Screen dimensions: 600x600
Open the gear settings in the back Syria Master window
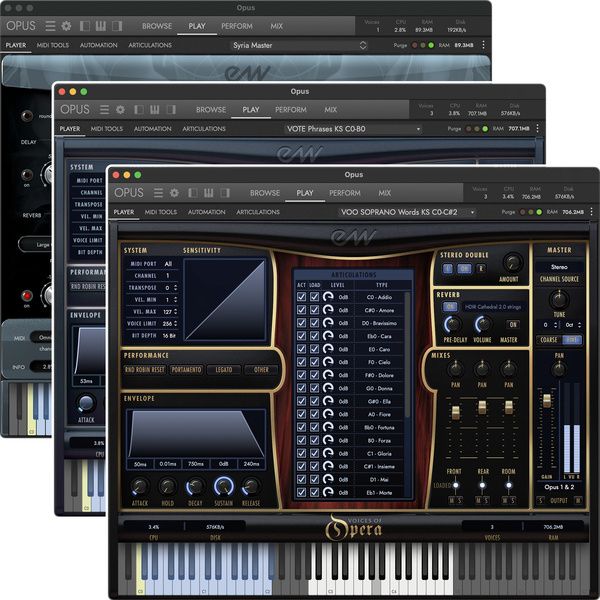(66, 26)
